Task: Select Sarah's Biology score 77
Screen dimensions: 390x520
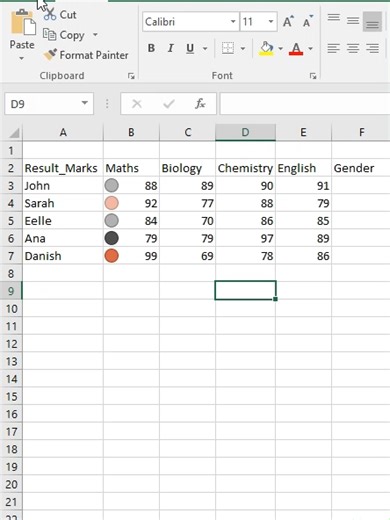Action: 188,203
